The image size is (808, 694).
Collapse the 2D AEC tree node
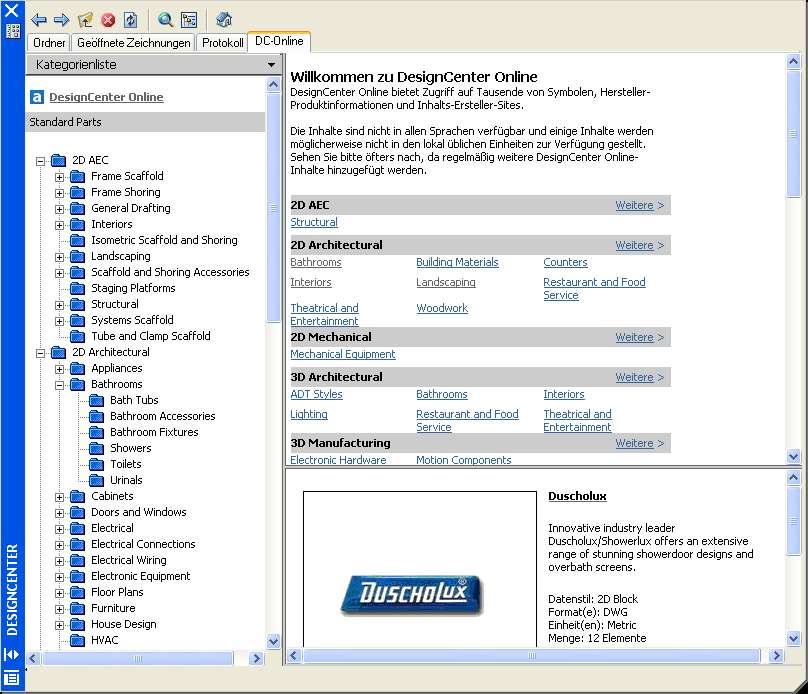click(41, 161)
